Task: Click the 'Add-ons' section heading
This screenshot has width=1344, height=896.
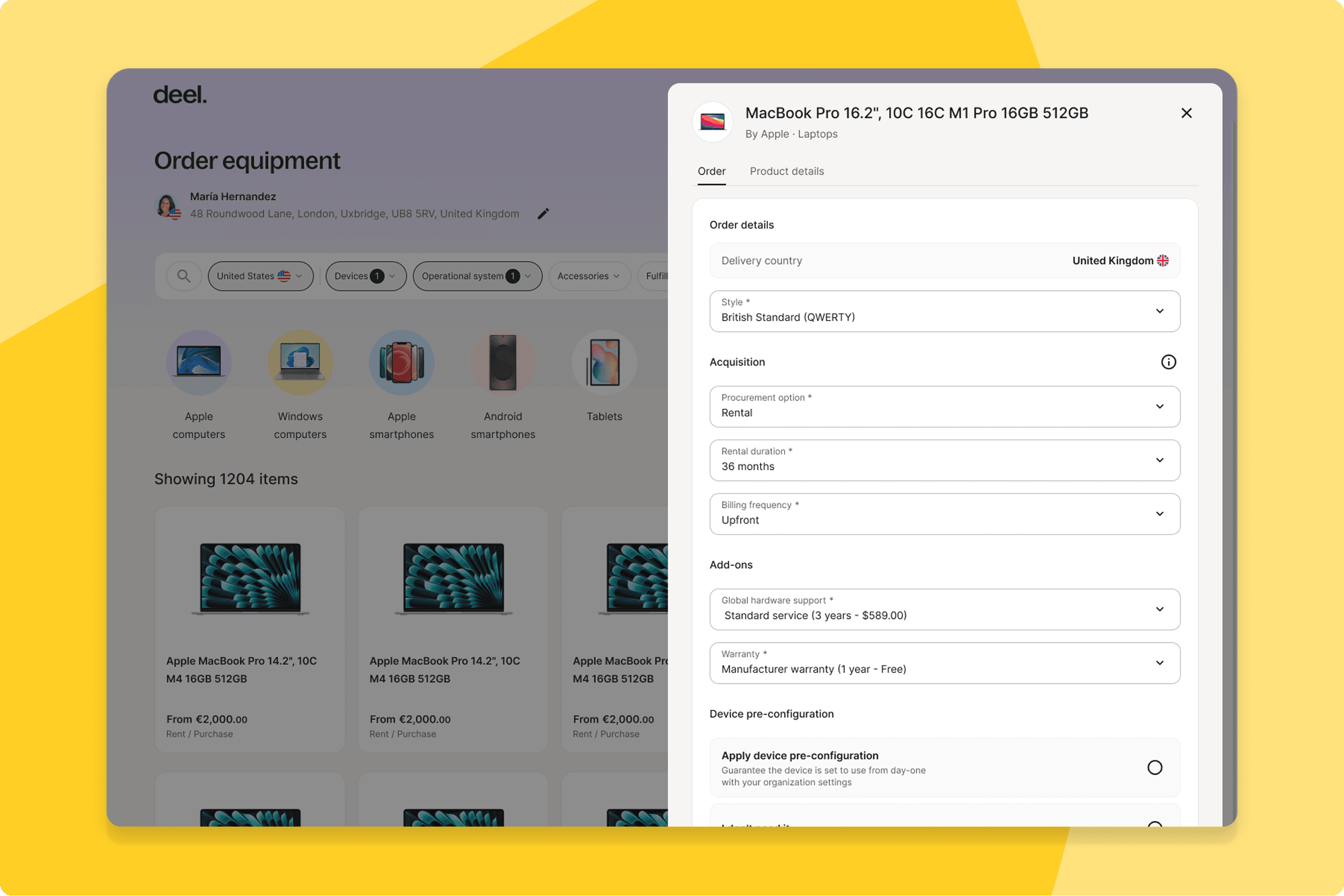Action: [731, 565]
